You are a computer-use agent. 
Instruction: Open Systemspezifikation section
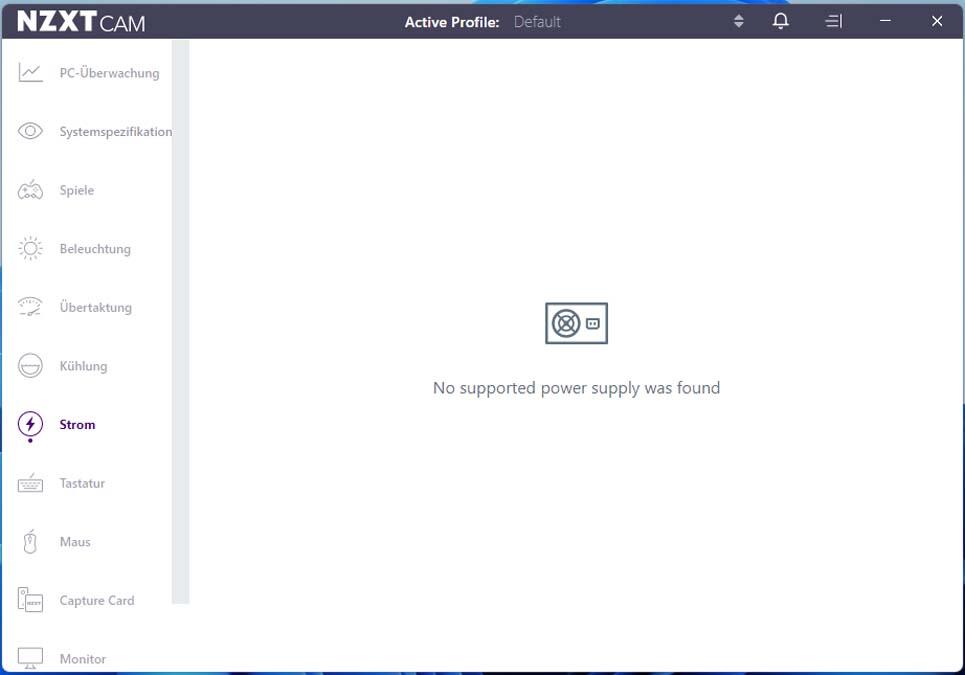click(116, 132)
